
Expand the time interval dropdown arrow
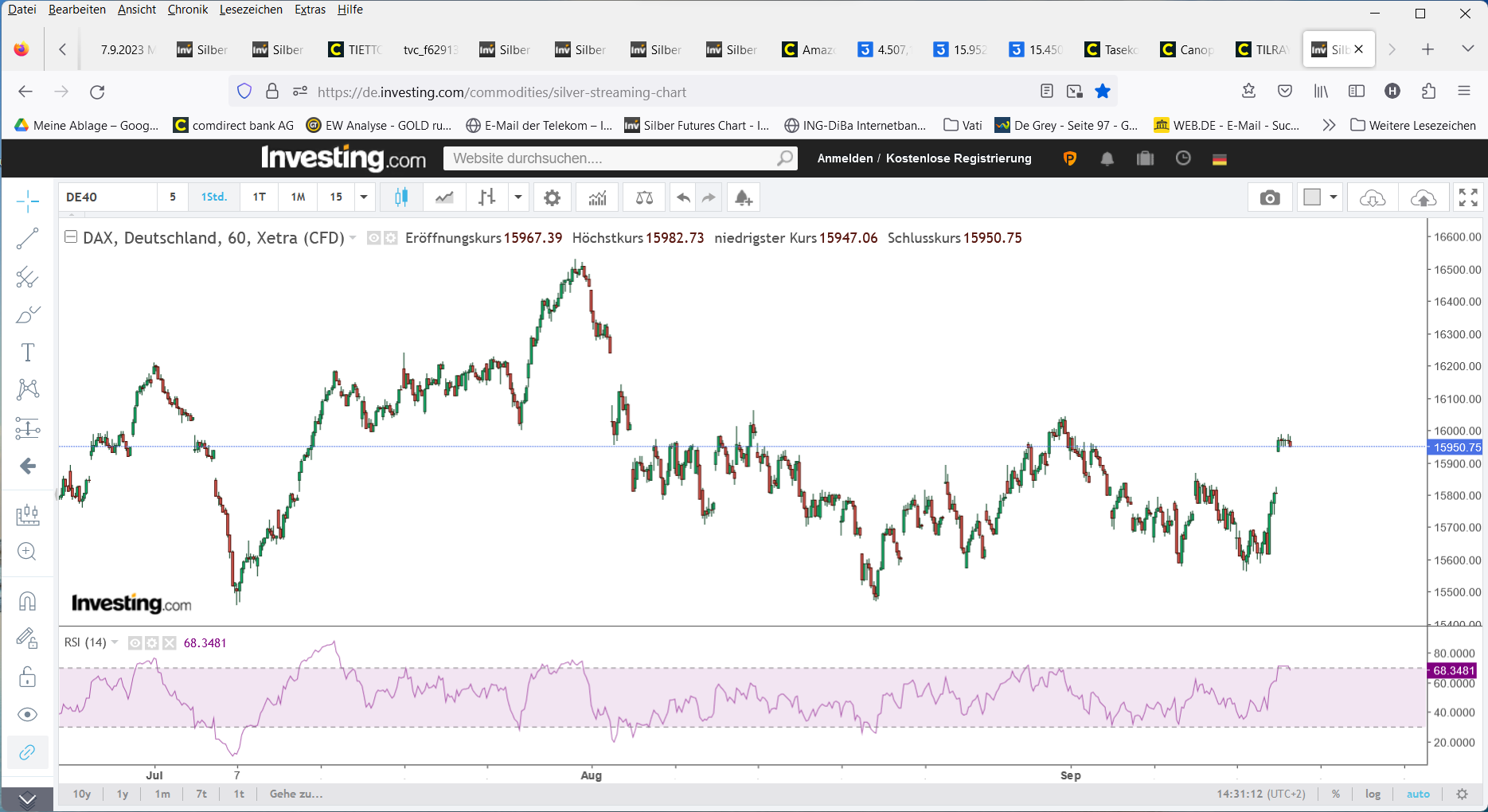point(364,197)
